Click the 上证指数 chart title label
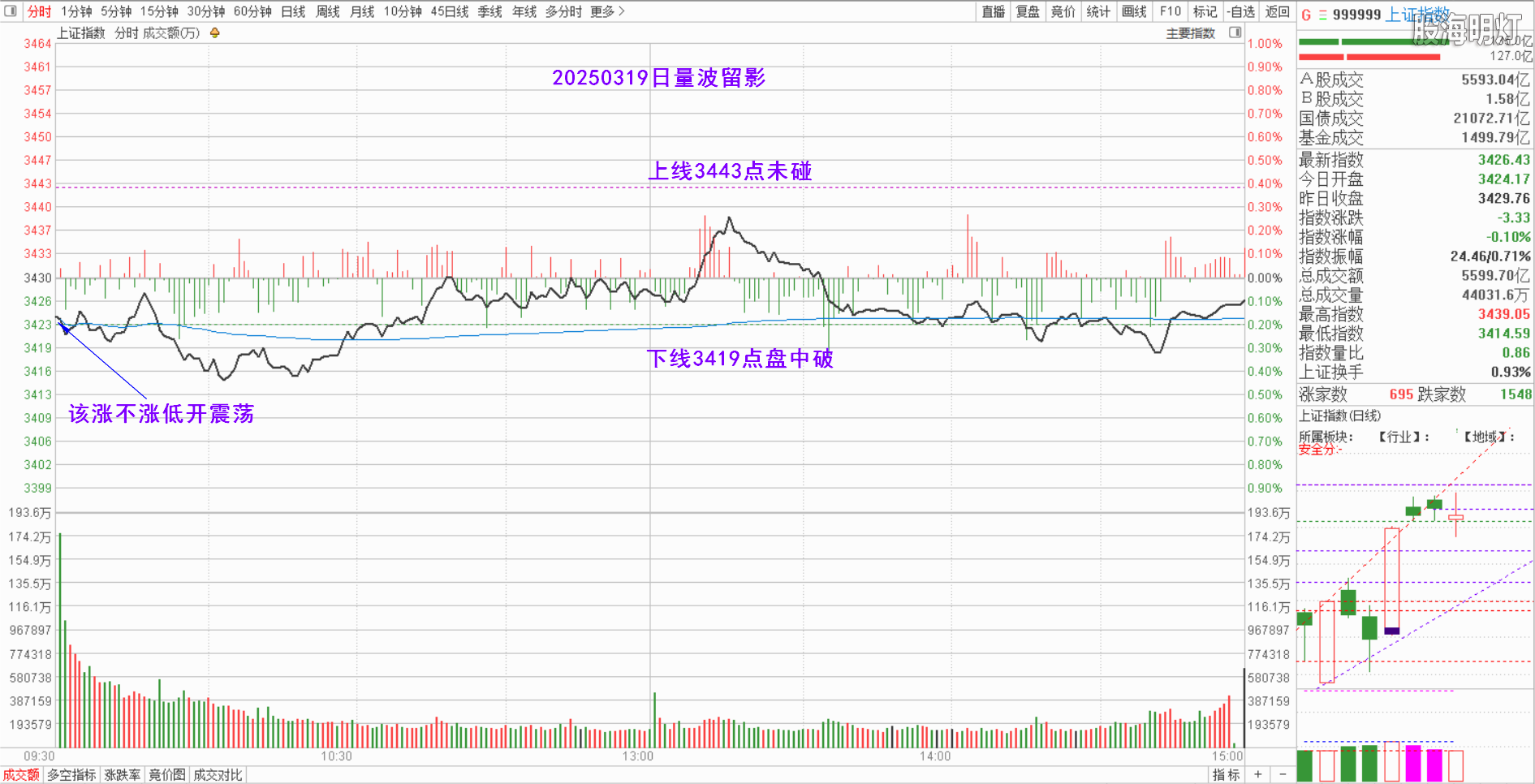The height and width of the screenshot is (784, 1535). pos(81,33)
